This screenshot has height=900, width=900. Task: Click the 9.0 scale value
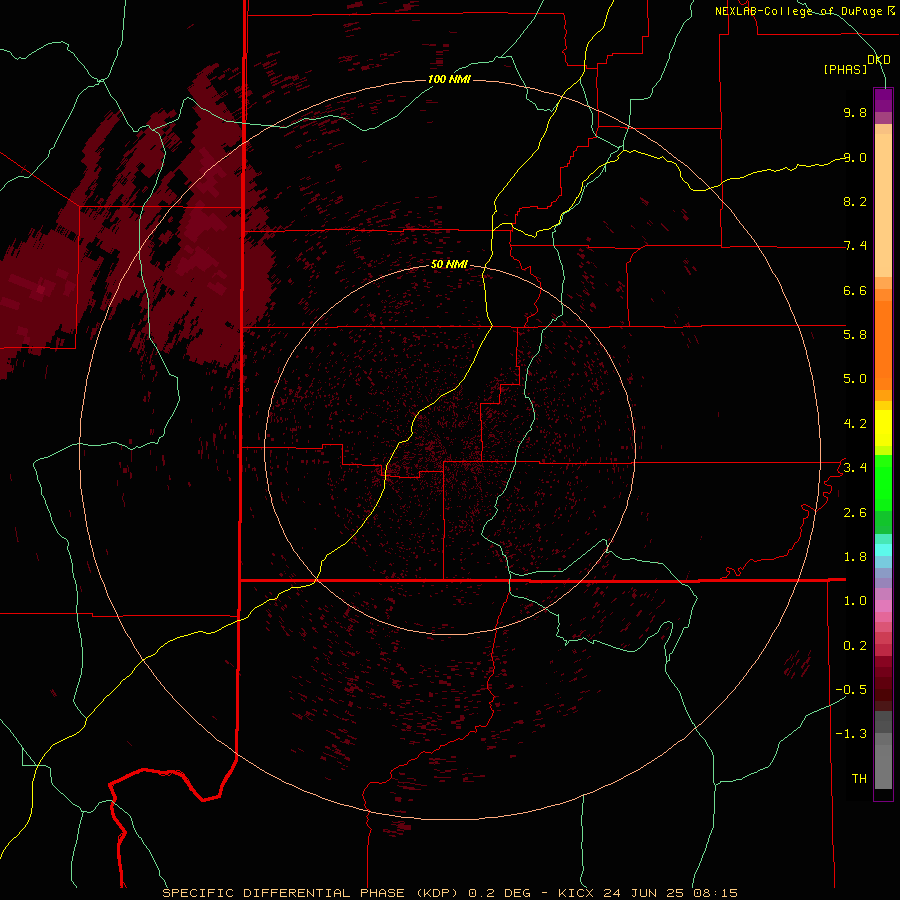pyautogui.click(x=855, y=157)
